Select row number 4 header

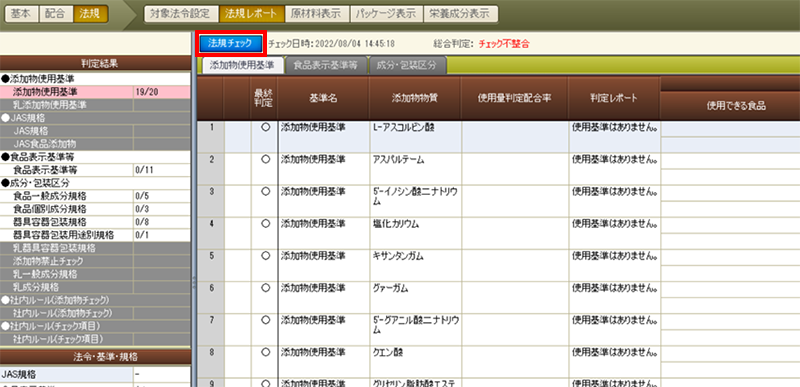[210, 233]
